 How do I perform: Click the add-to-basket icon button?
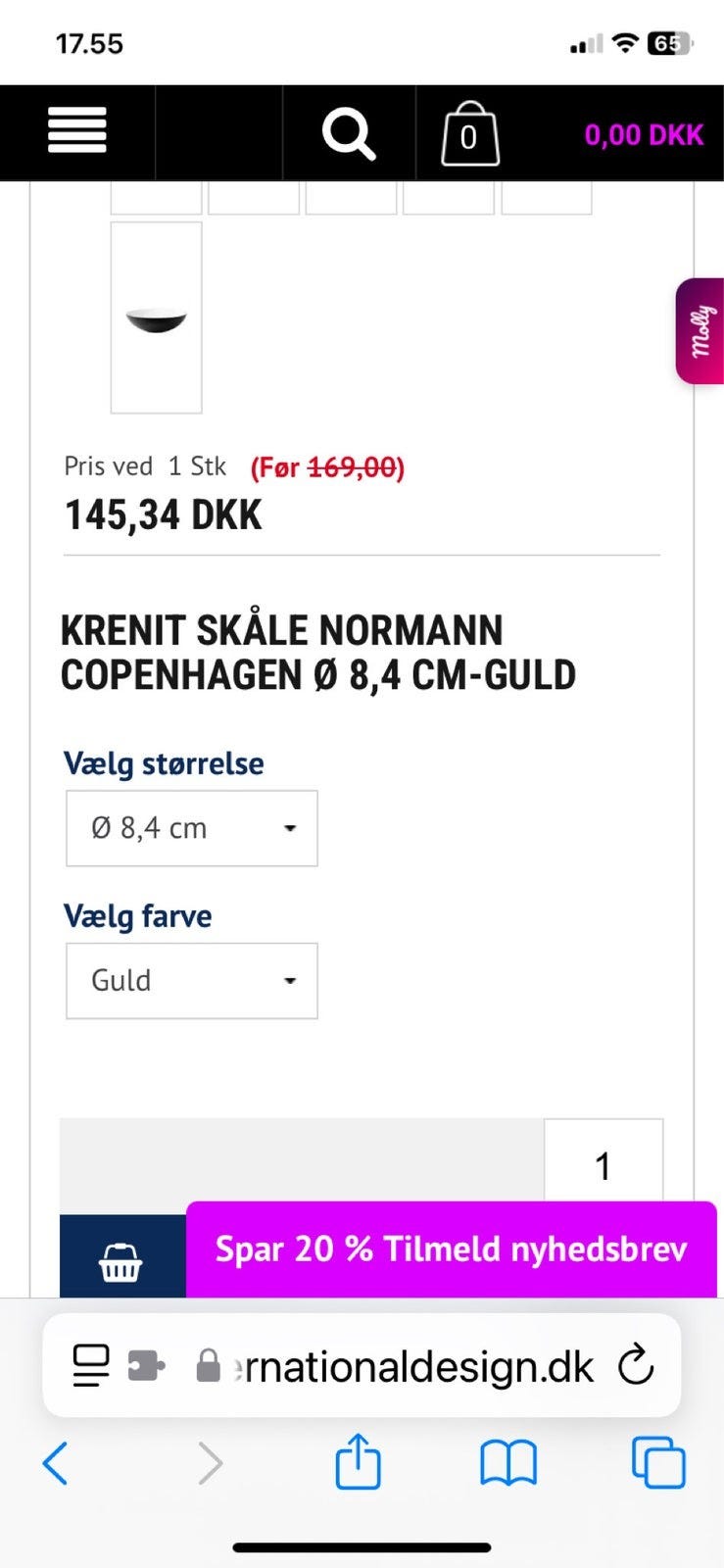(121, 1261)
